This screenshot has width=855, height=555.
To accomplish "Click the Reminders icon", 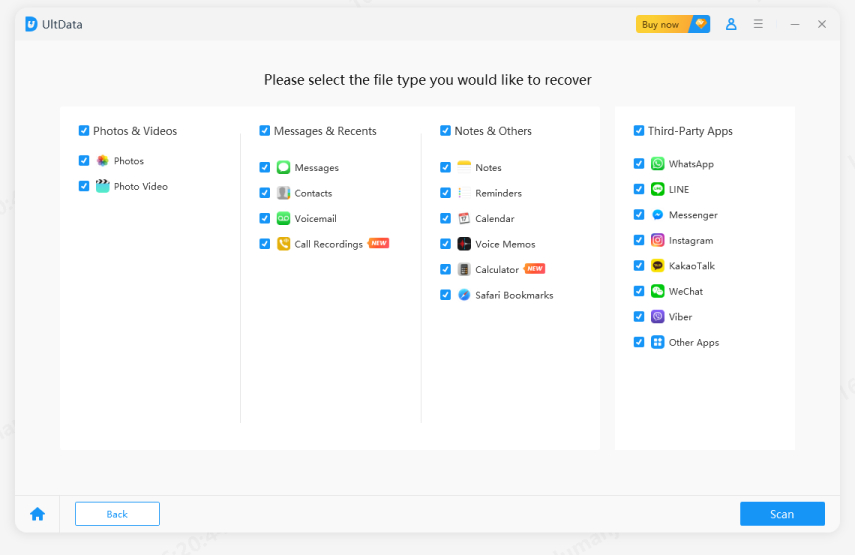I will tap(464, 193).
